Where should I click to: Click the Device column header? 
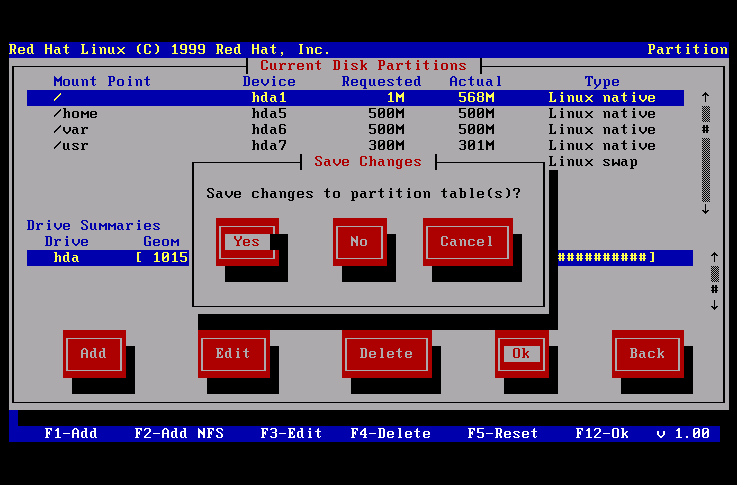pos(269,81)
